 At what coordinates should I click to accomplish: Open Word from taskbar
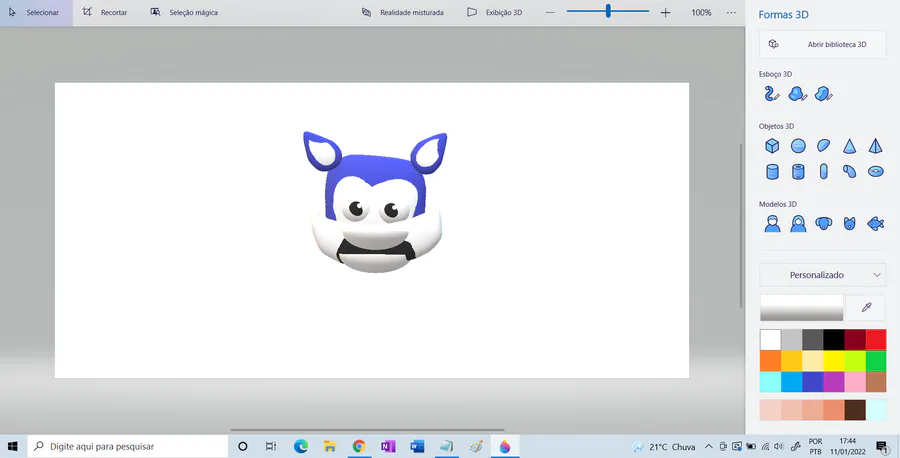[417, 446]
